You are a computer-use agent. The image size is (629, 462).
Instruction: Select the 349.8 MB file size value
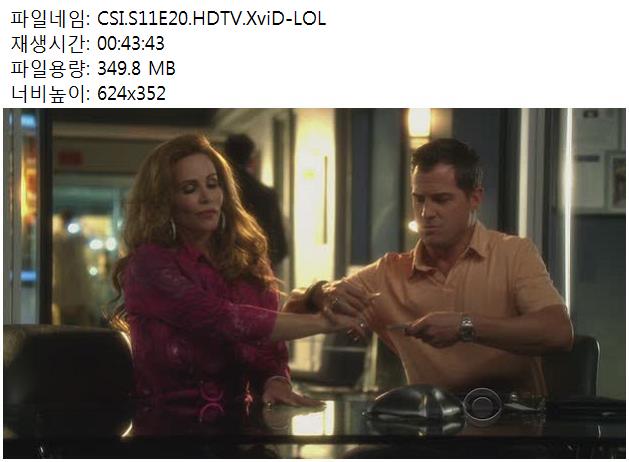[x=136, y=68]
